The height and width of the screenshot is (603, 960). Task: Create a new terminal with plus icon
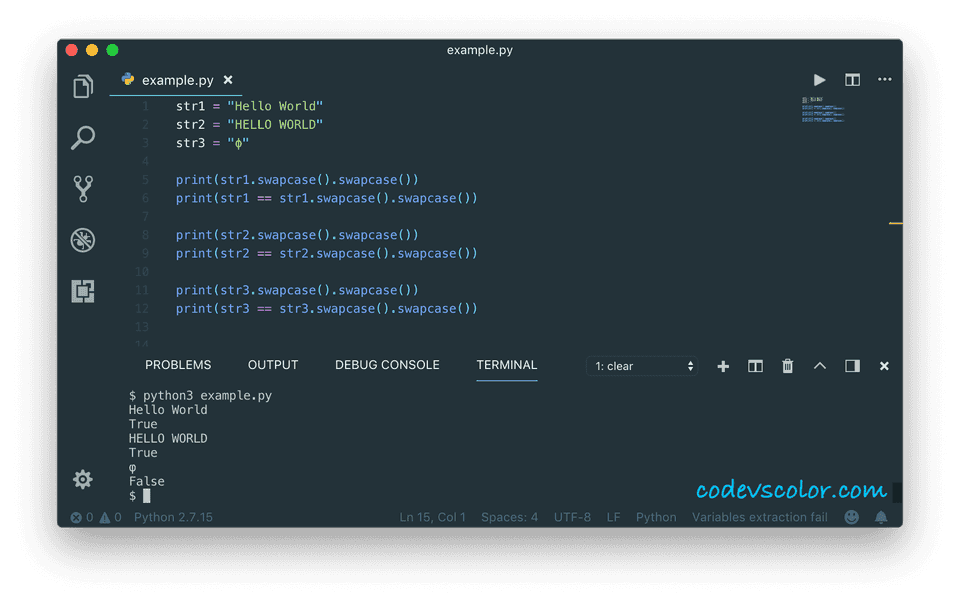(x=723, y=366)
